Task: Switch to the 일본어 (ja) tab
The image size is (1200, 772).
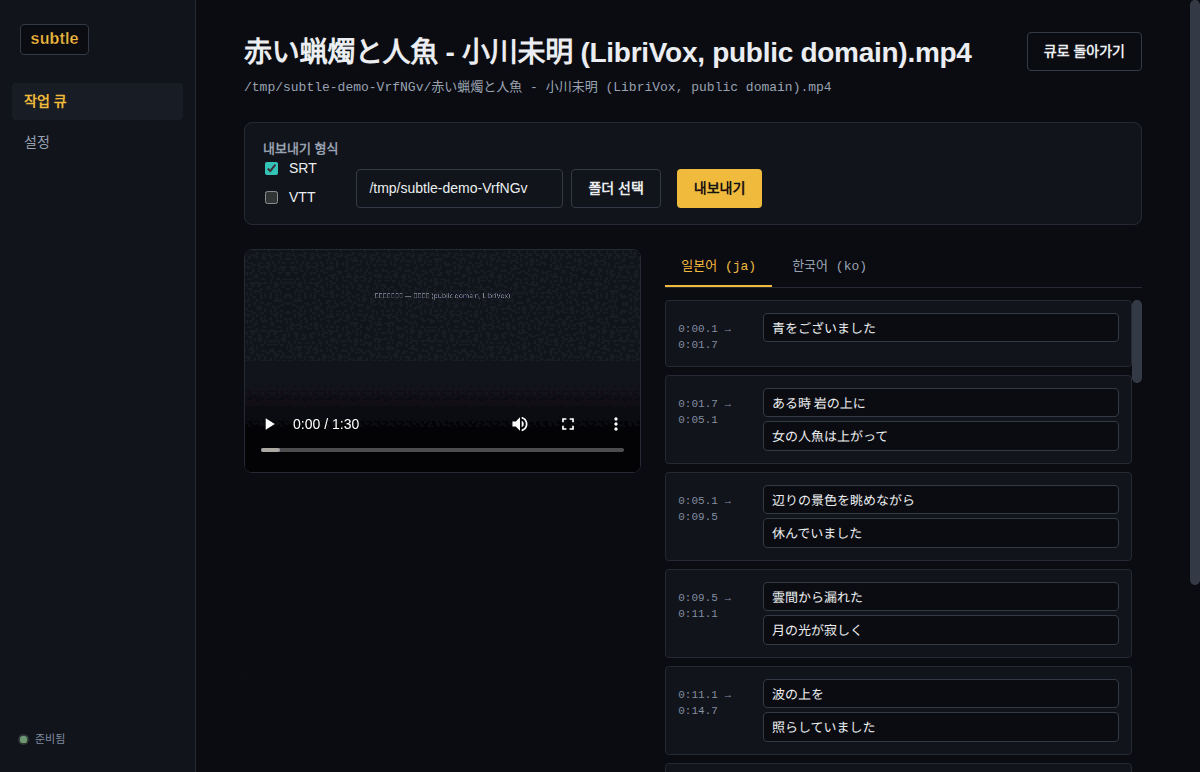Action: click(x=718, y=266)
